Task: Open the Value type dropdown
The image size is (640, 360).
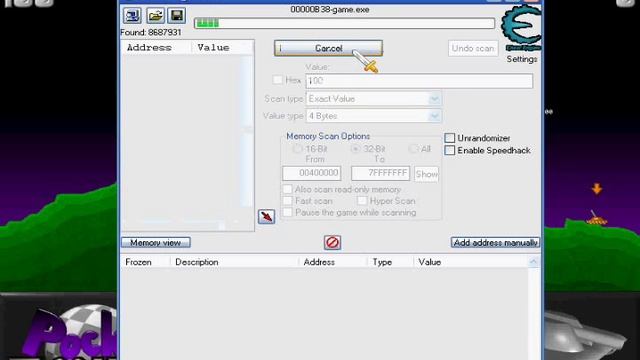Action: pyautogui.click(x=373, y=116)
